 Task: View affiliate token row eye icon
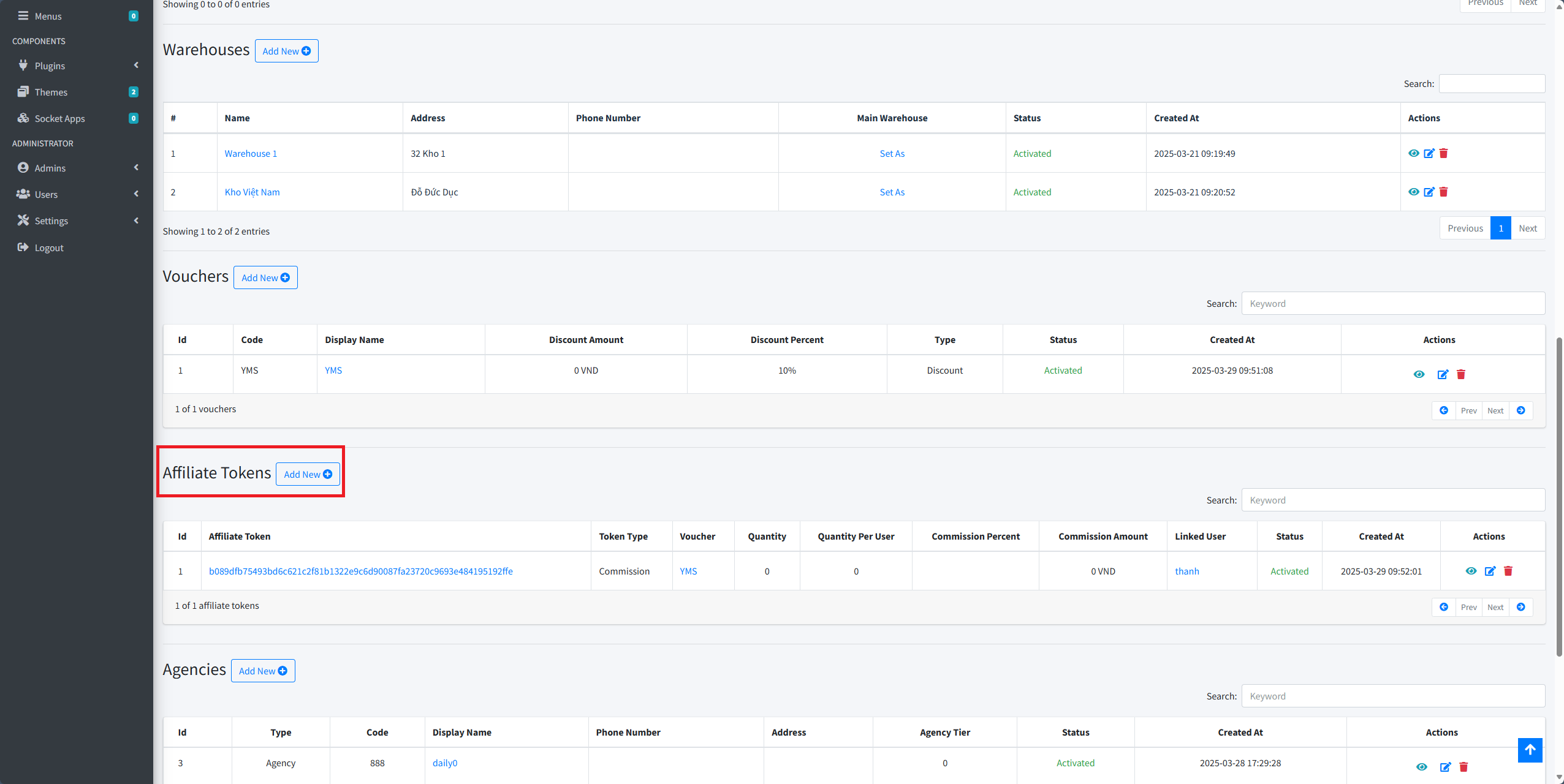tap(1471, 571)
